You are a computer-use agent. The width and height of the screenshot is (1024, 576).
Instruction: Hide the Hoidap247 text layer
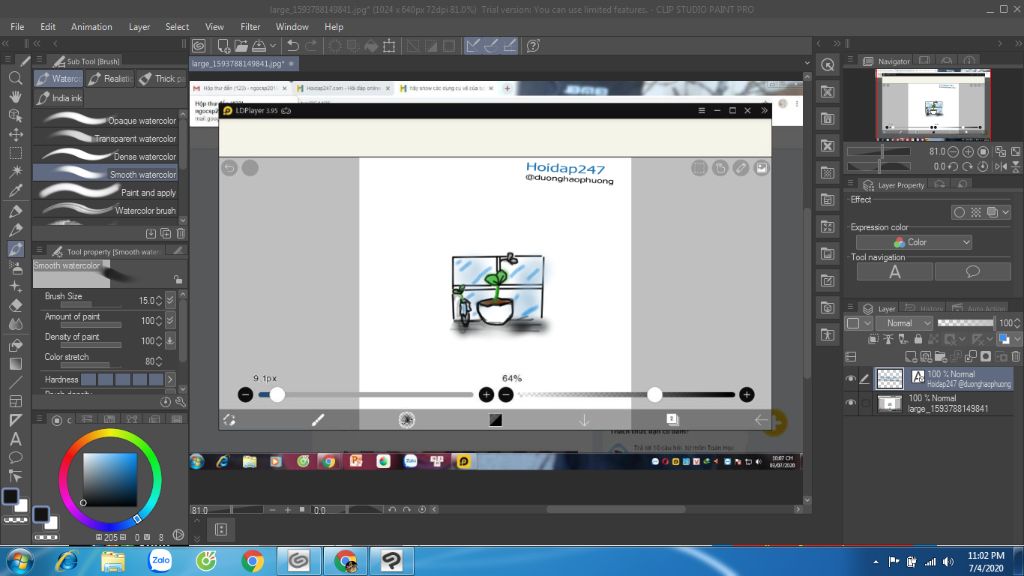coord(850,379)
